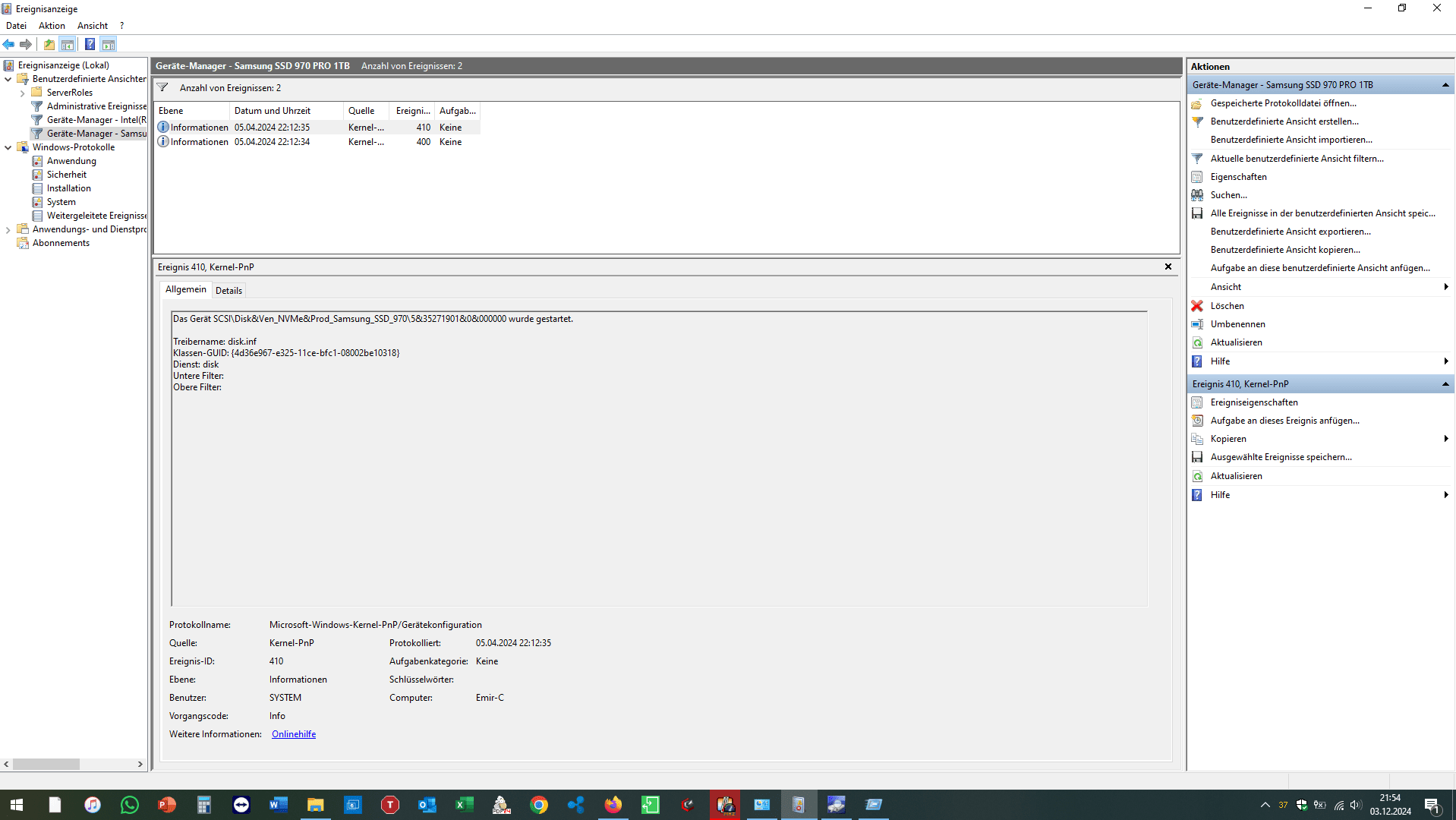Click the Back arrow toolbar icon
Screen dimensions: 1456x820
click(x=9, y=44)
